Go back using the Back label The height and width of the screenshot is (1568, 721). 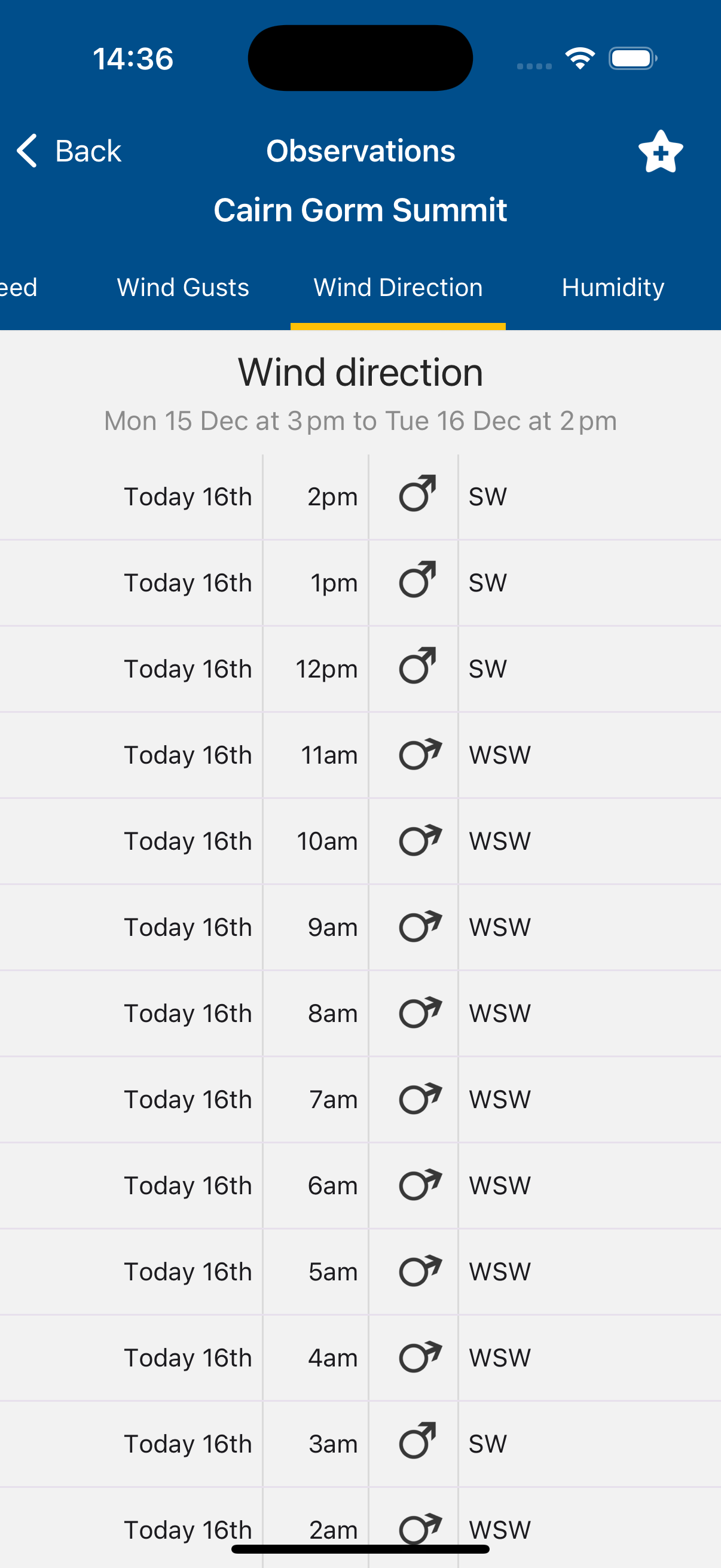pyautogui.click(x=88, y=151)
